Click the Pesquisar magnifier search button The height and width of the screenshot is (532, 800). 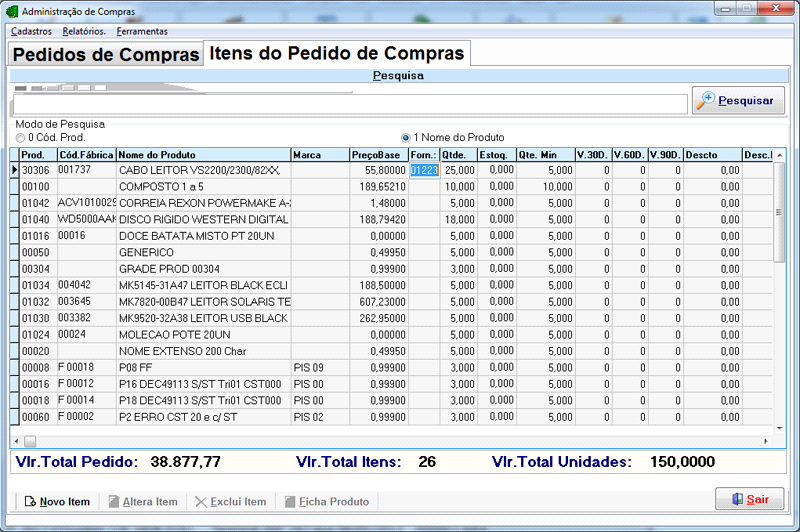[x=738, y=100]
